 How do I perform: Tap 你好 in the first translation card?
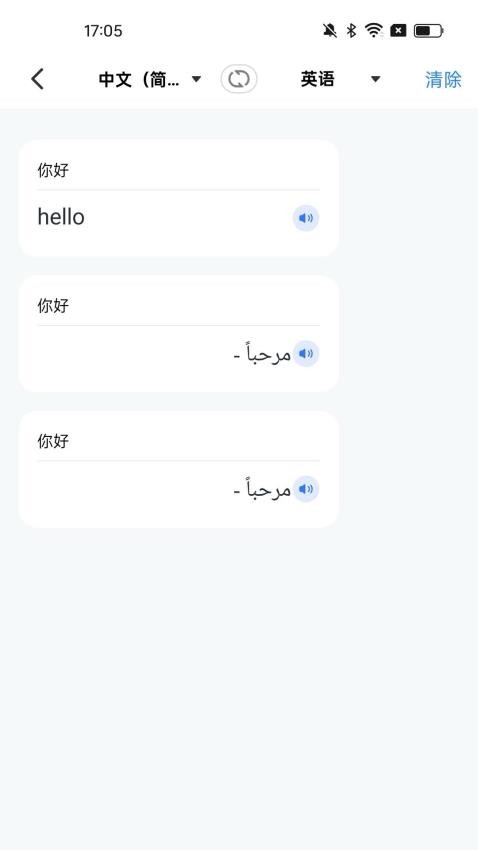(53, 170)
